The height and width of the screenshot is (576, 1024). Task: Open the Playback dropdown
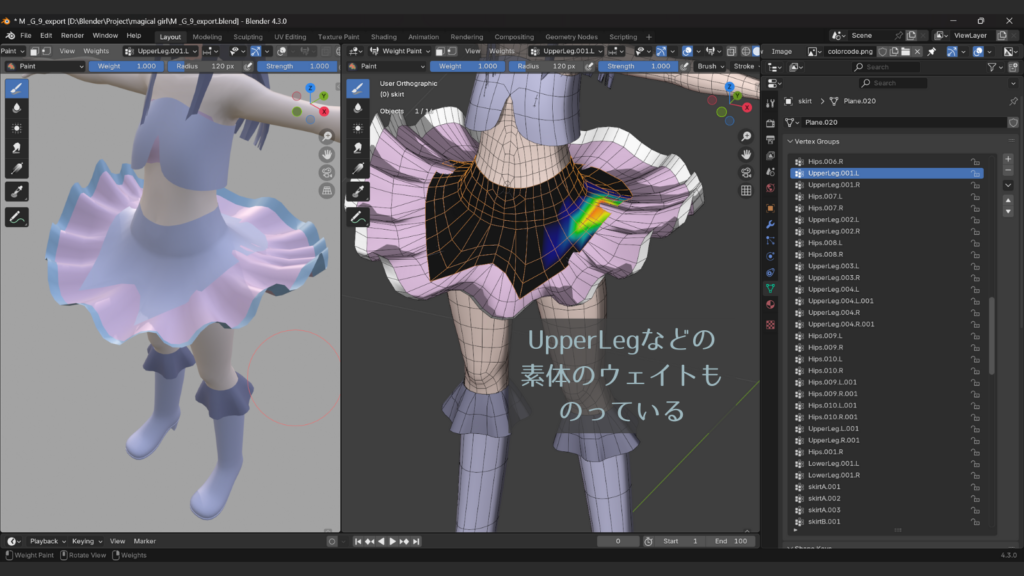[48, 541]
